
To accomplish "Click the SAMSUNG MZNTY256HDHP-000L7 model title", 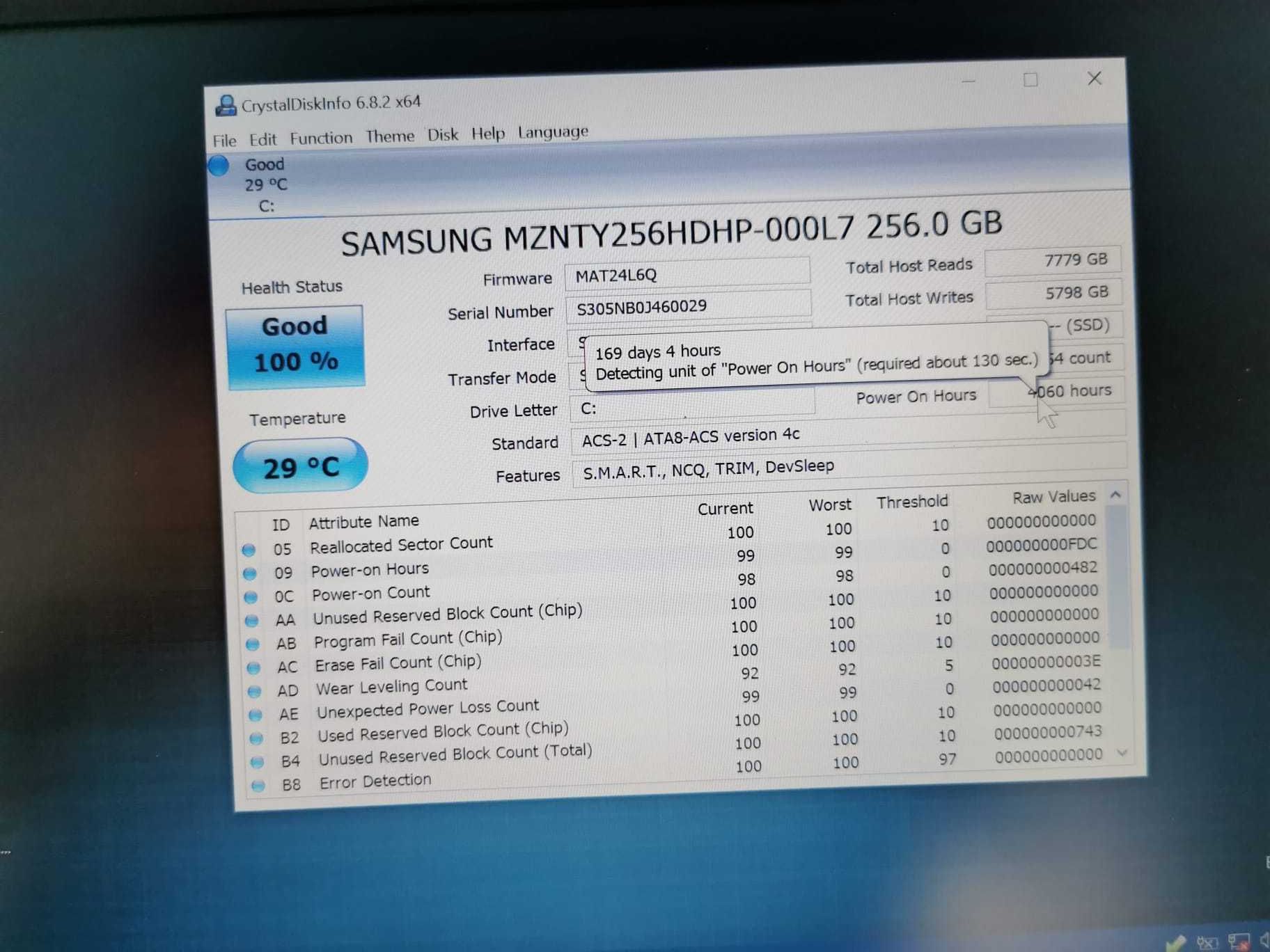I will coord(671,233).
